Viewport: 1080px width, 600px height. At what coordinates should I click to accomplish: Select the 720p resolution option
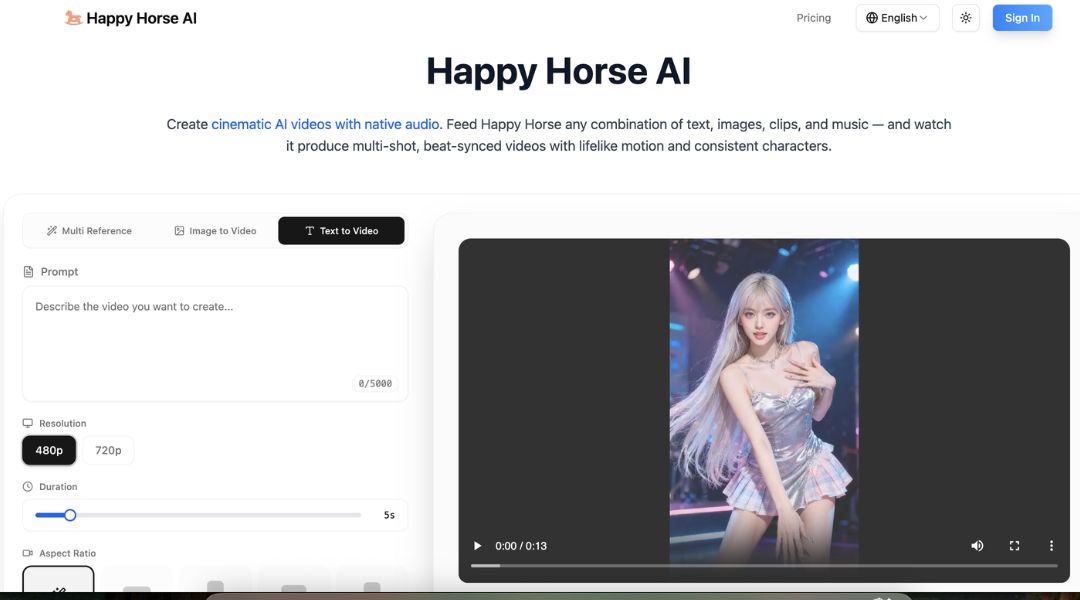click(x=108, y=451)
